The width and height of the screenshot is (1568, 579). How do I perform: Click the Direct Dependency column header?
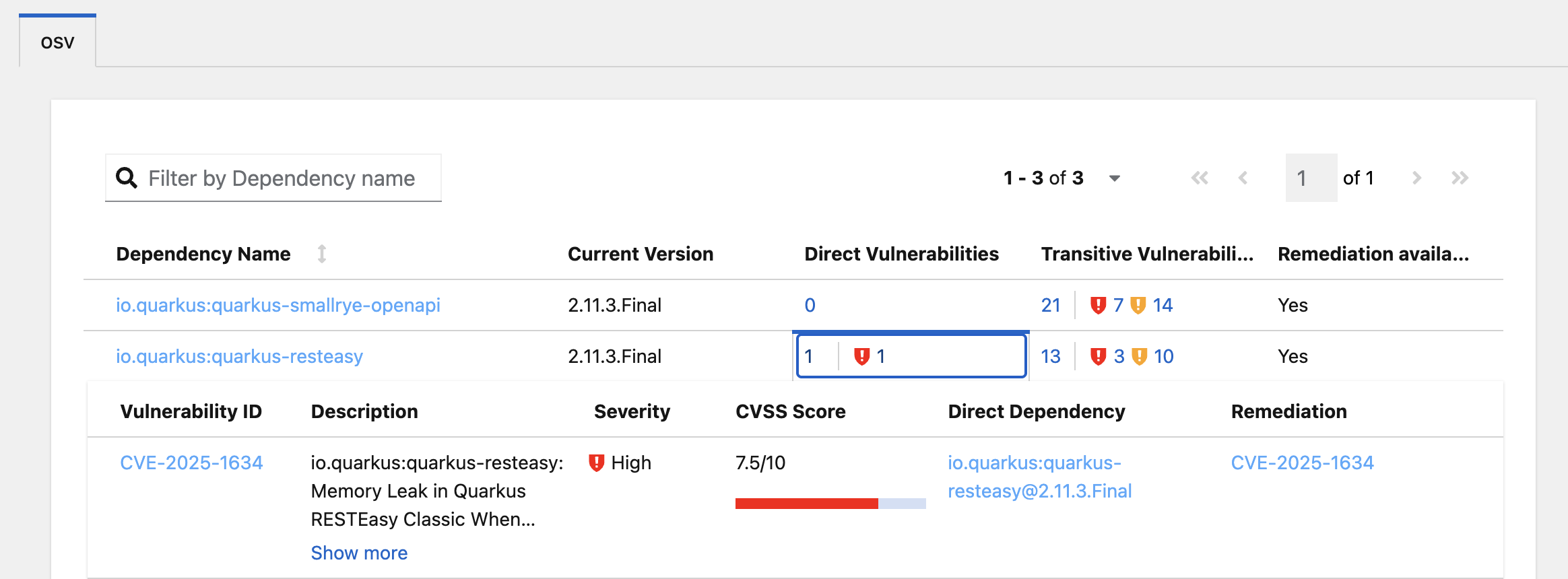click(x=1037, y=411)
